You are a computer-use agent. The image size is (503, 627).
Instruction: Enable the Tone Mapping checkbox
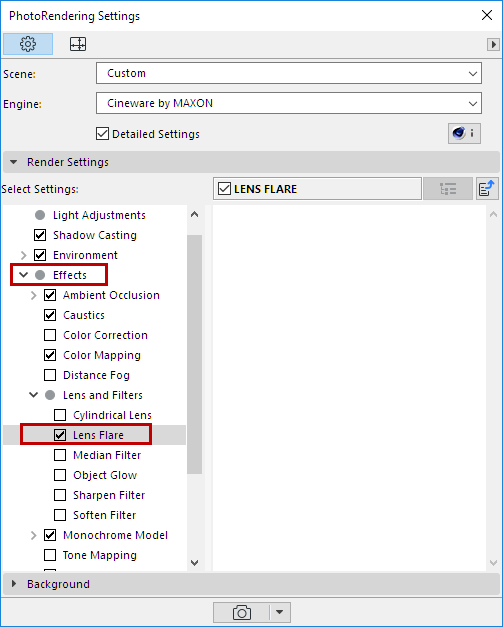(50, 555)
